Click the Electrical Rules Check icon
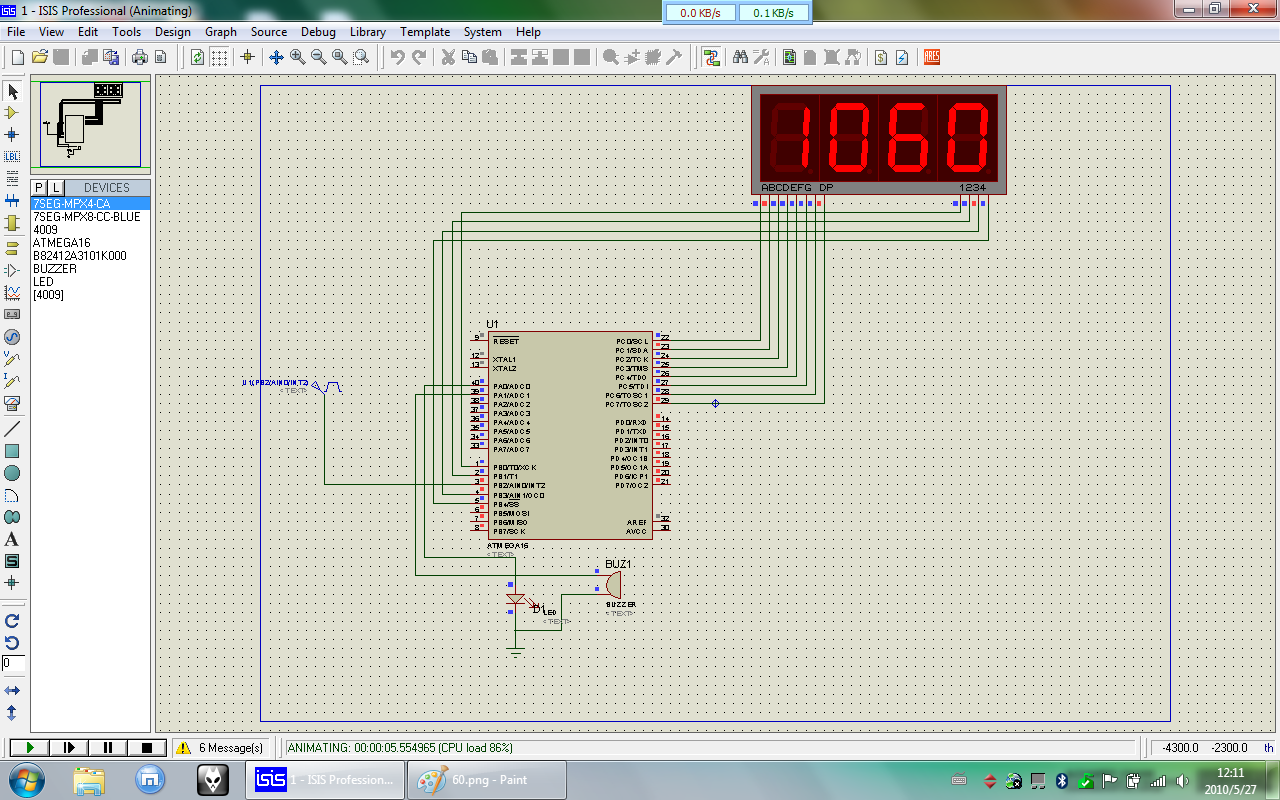 (902, 57)
